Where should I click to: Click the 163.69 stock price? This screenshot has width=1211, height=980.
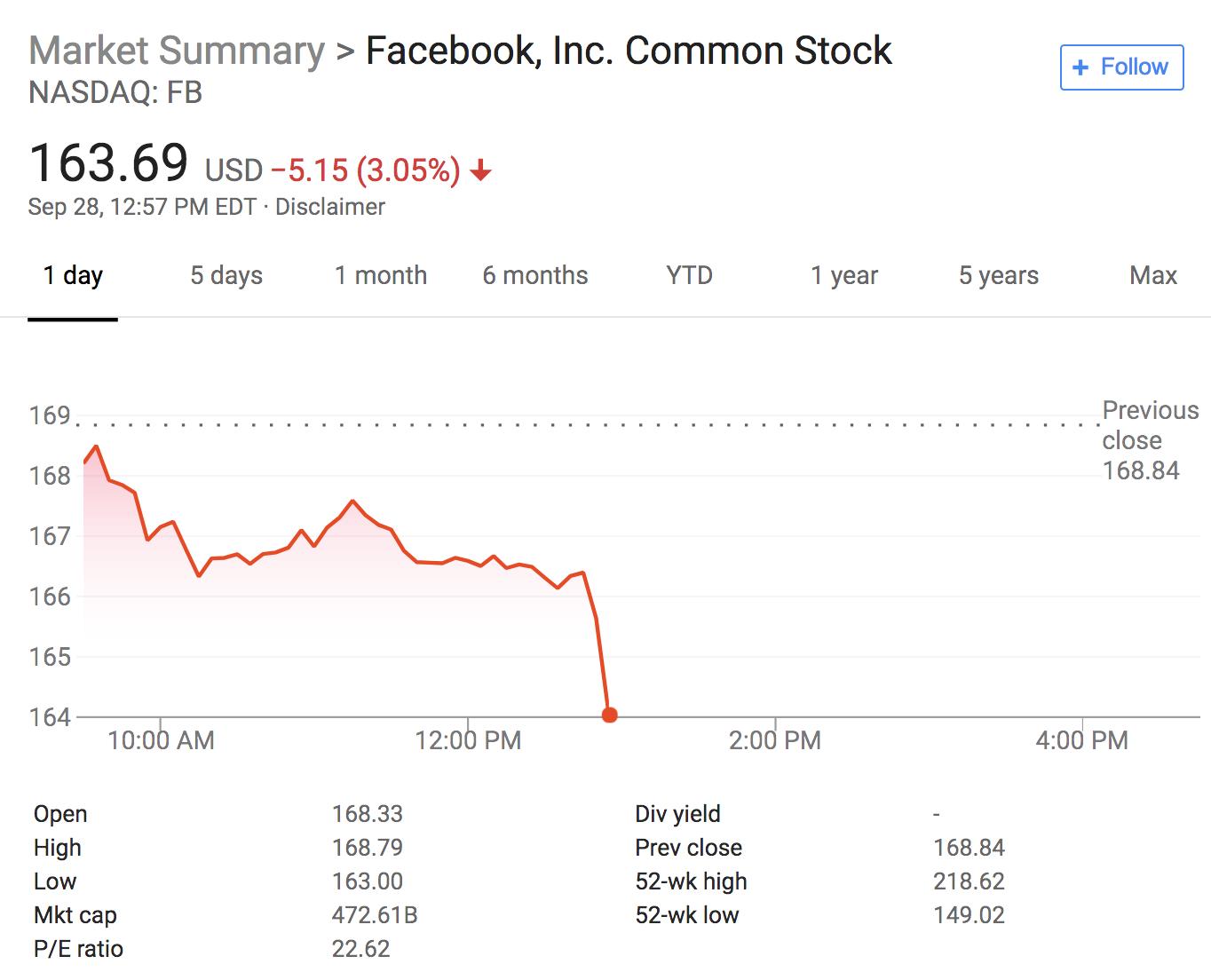click(x=108, y=163)
